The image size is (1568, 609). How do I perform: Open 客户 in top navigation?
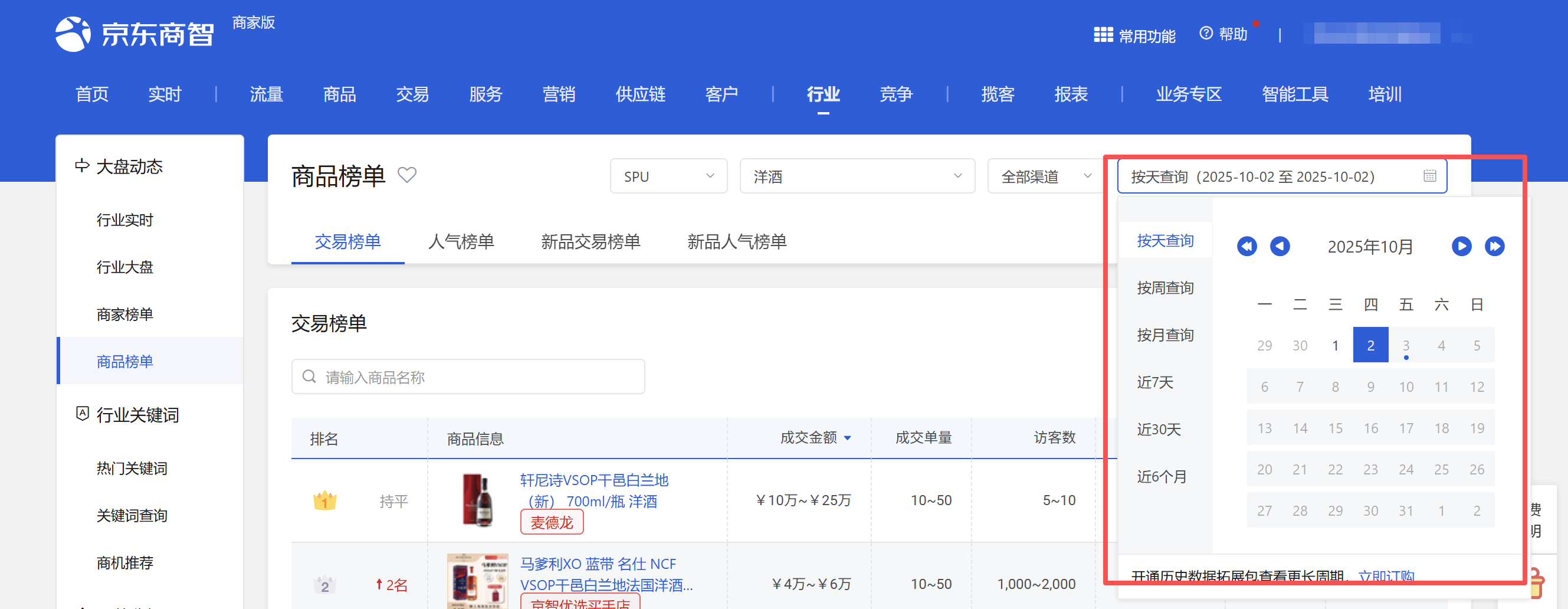click(721, 94)
